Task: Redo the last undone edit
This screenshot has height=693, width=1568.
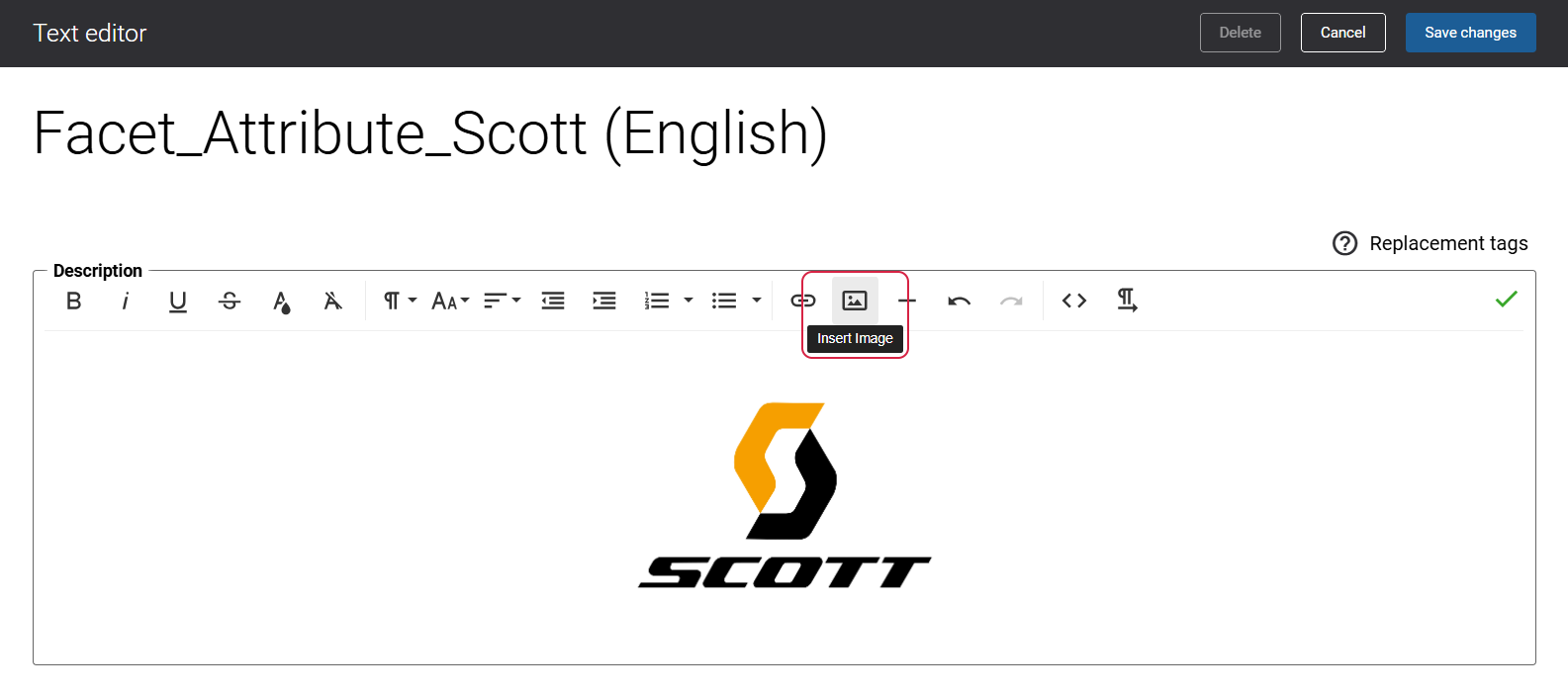Action: click(x=1011, y=301)
